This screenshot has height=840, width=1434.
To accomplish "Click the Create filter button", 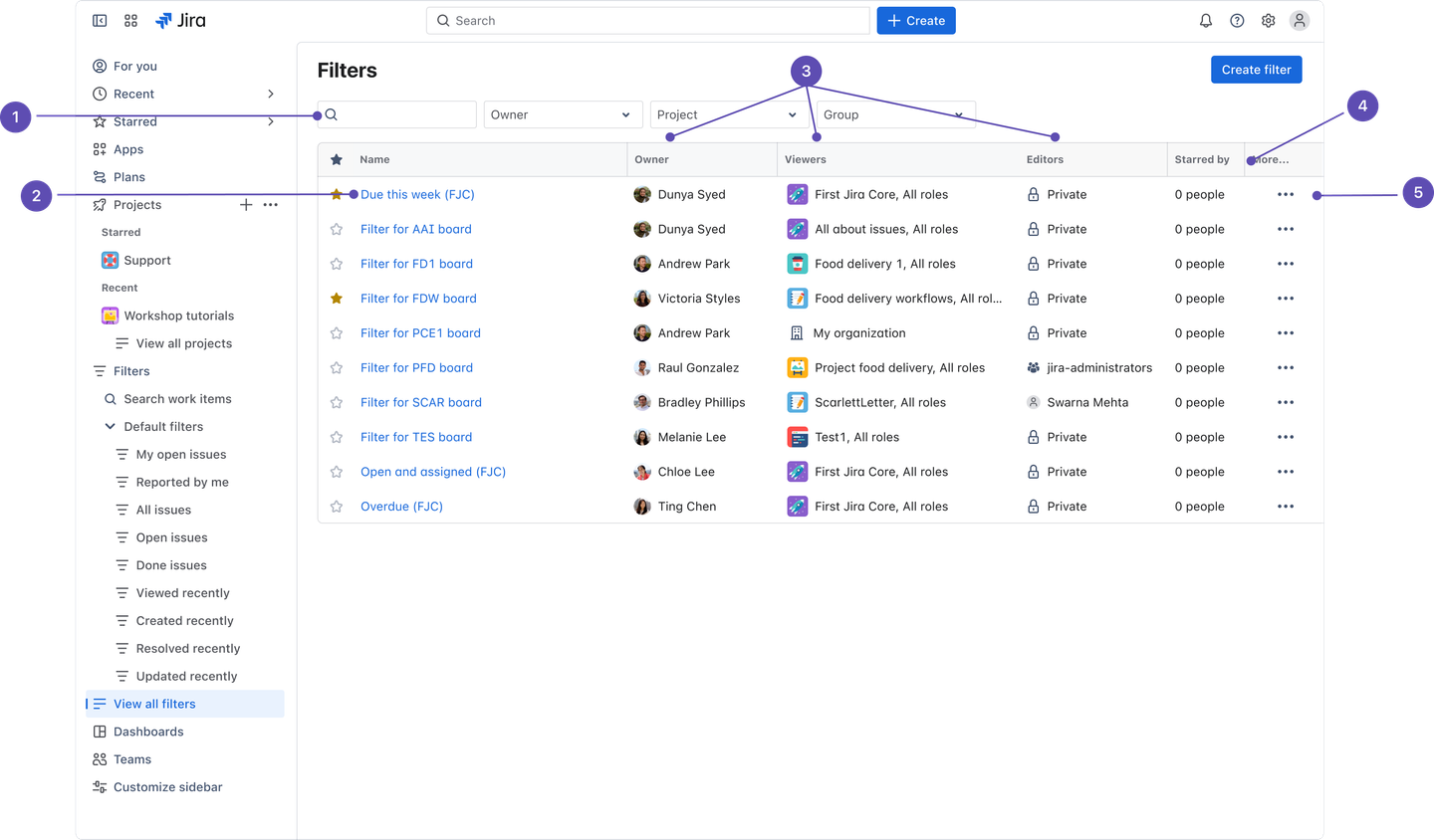I will click(1256, 70).
